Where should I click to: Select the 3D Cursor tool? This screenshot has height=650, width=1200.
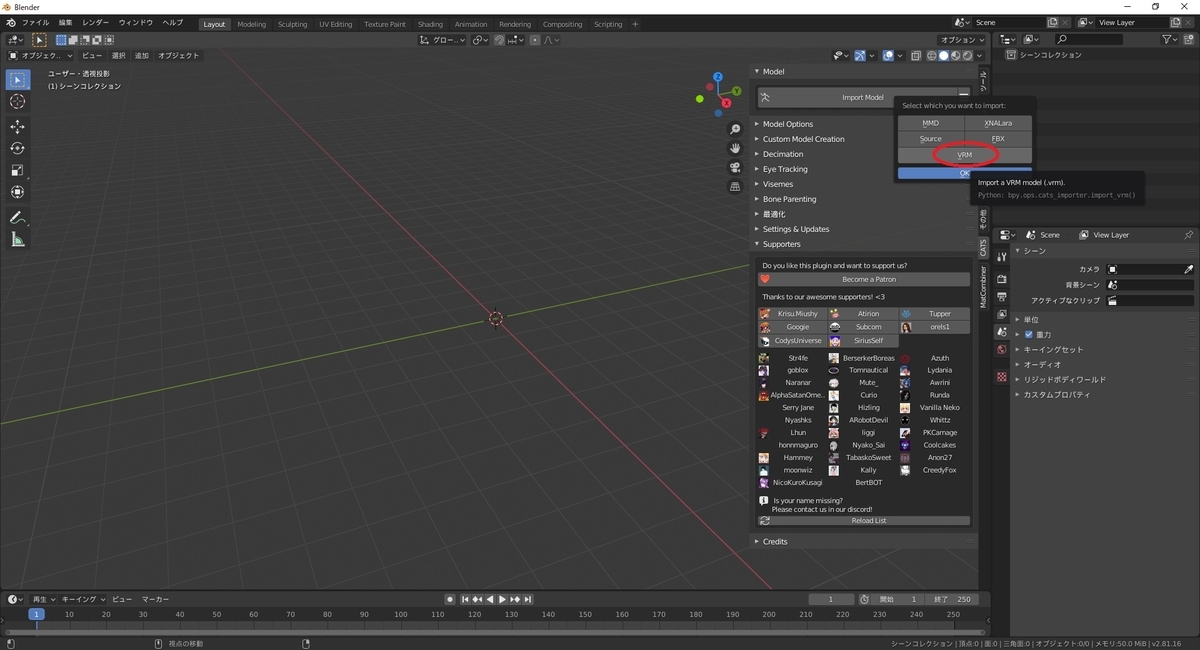point(17,102)
